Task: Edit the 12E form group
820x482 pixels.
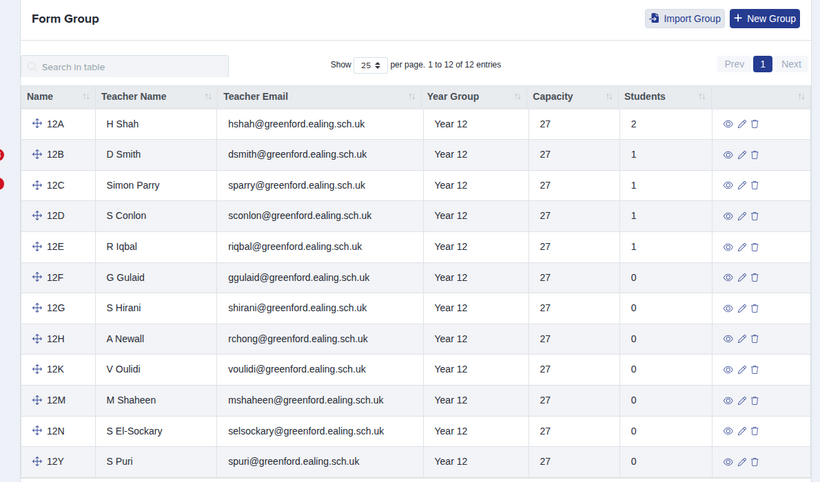Action: pyautogui.click(x=742, y=247)
